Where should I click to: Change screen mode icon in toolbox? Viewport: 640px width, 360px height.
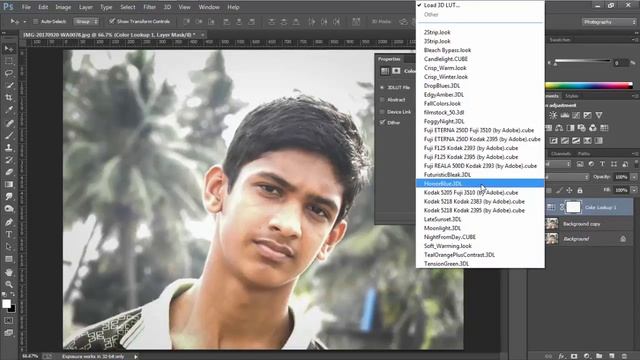(9, 333)
